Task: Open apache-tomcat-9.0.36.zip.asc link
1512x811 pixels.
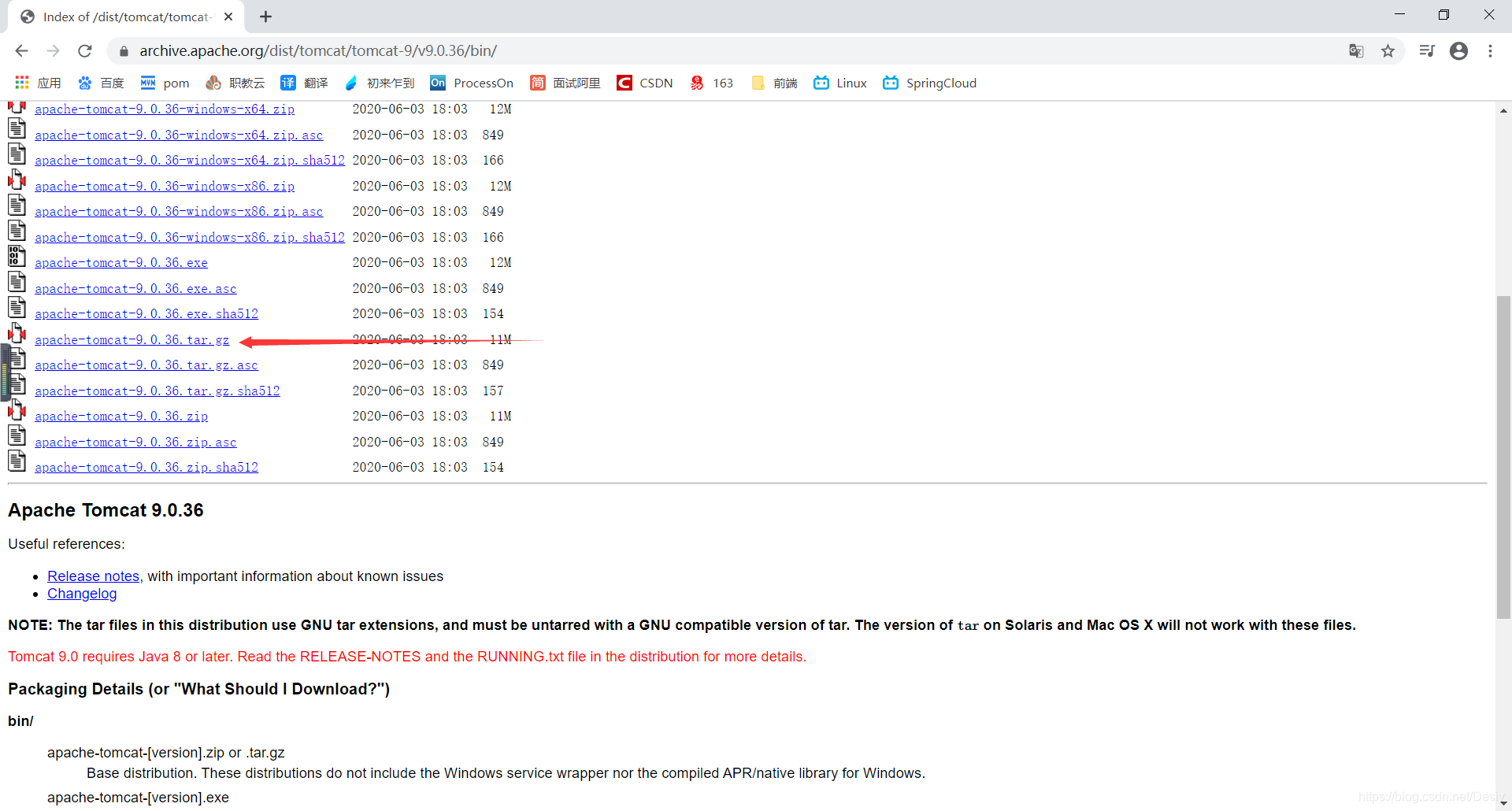Action: (135, 443)
